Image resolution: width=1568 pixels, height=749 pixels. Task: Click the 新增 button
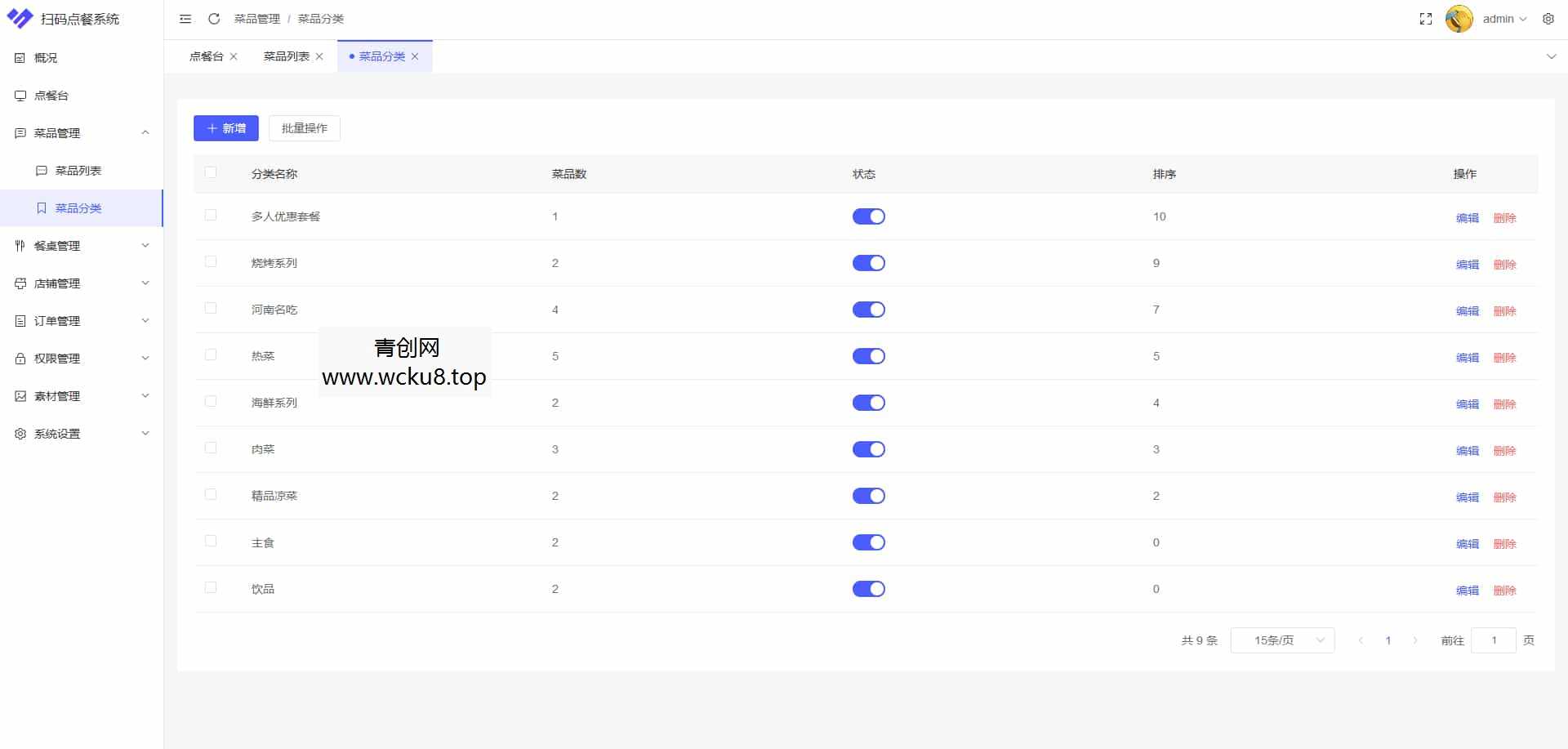226,128
